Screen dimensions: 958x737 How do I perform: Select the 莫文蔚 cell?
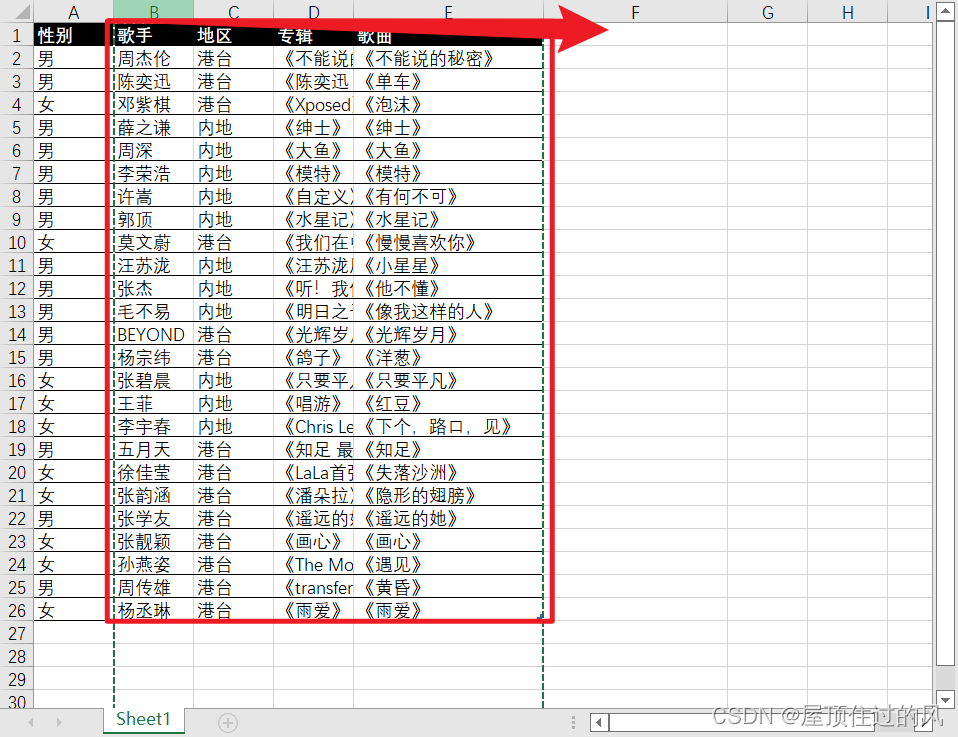click(153, 242)
